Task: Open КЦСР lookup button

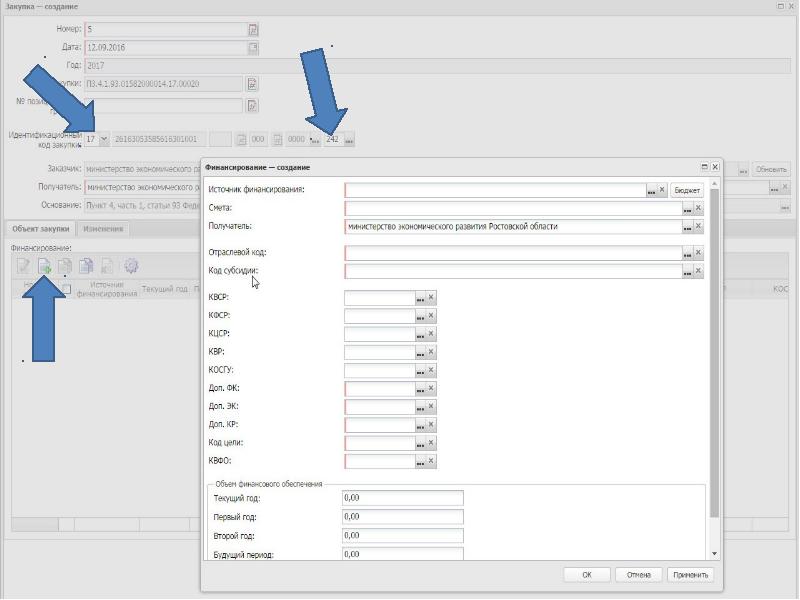Action: pos(420,334)
